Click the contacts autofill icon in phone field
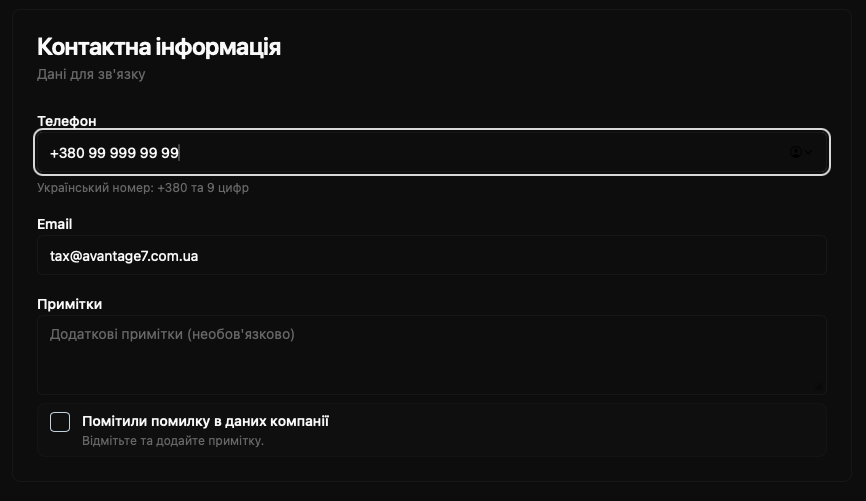 (796, 152)
